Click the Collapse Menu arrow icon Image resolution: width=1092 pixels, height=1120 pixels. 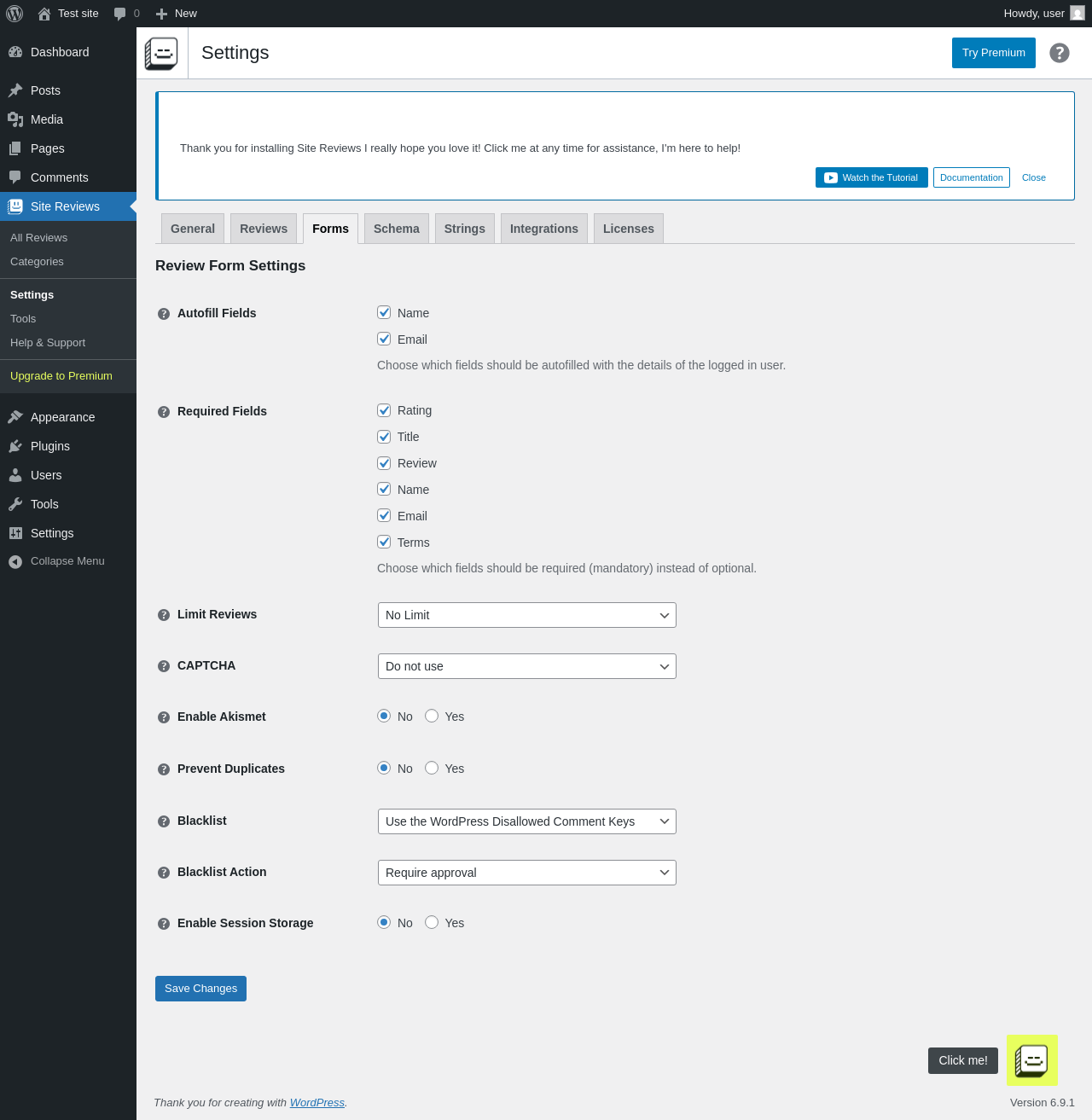15,561
